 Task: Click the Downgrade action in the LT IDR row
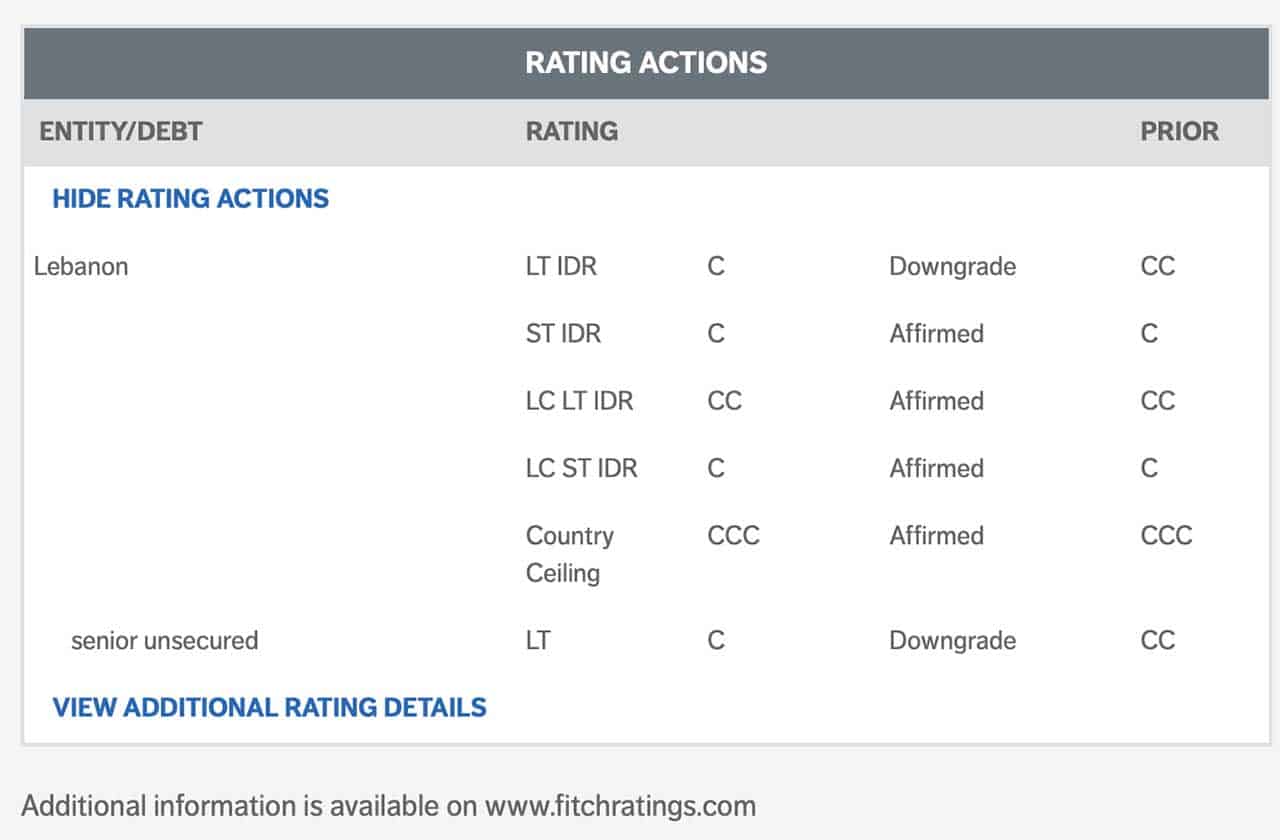point(952,266)
